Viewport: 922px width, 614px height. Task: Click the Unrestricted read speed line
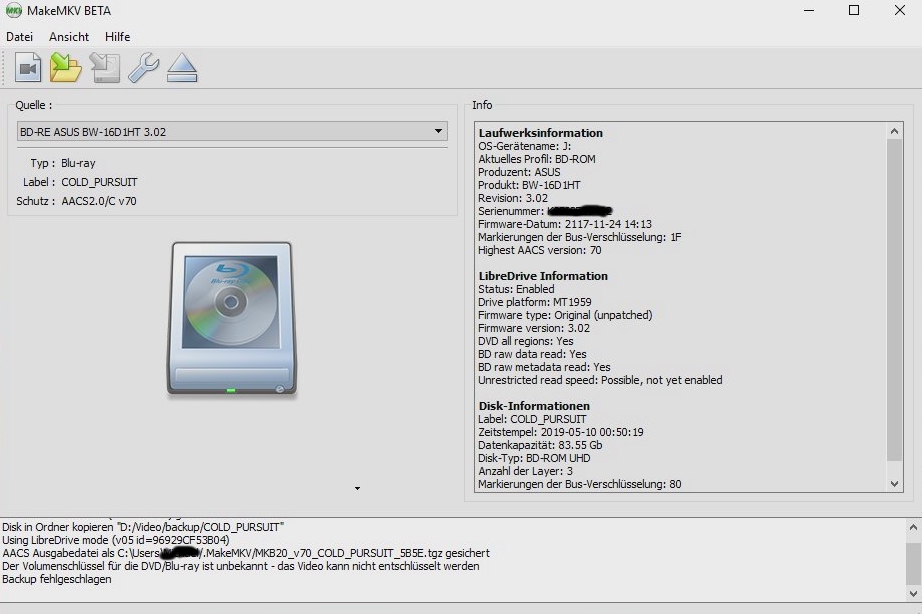pyautogui.click(x=600, y=380)
